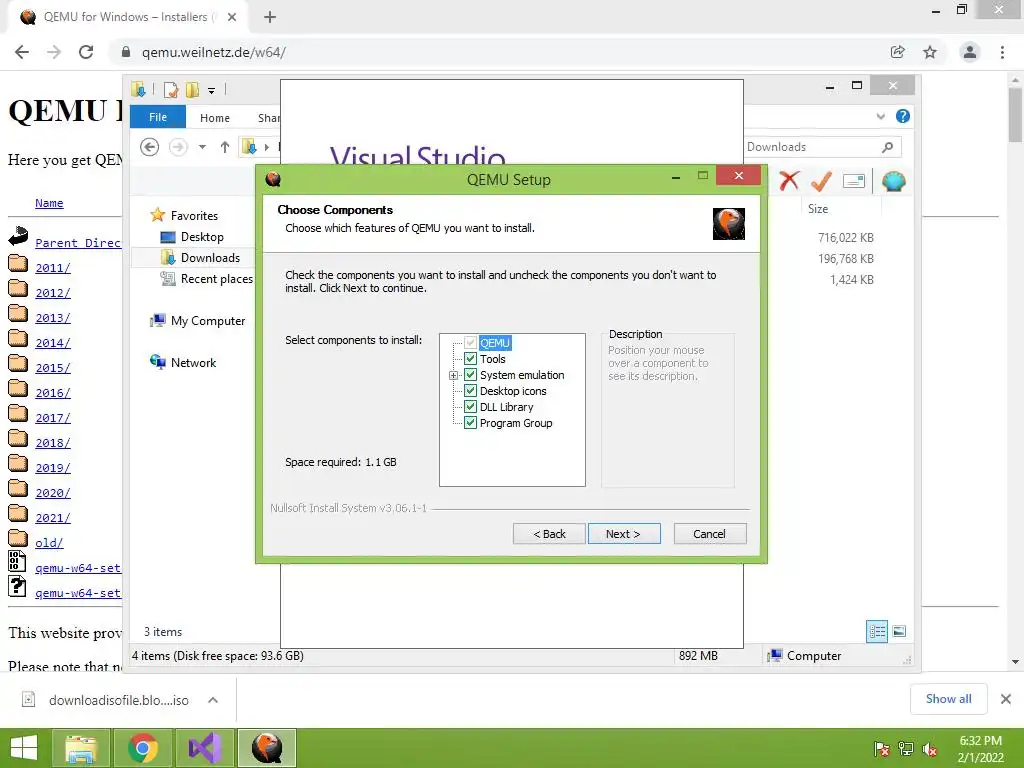1024x768 pixels.
Task: Open Chrome profile avatar
Action: coord(970,52)
